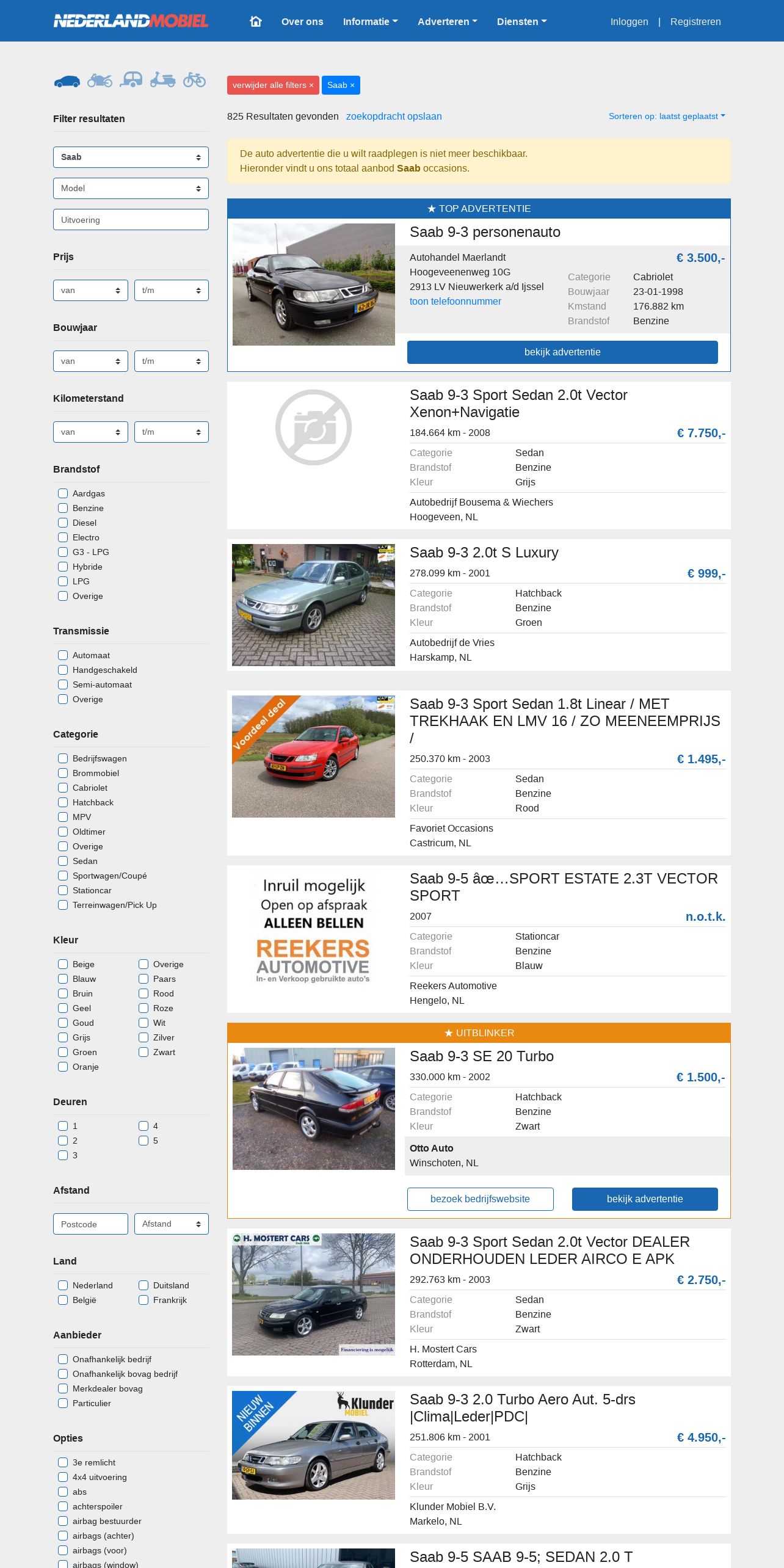Check the Sedan category checkbox
The height and width of the screenshot is (1568, 784).
[63, 861]
